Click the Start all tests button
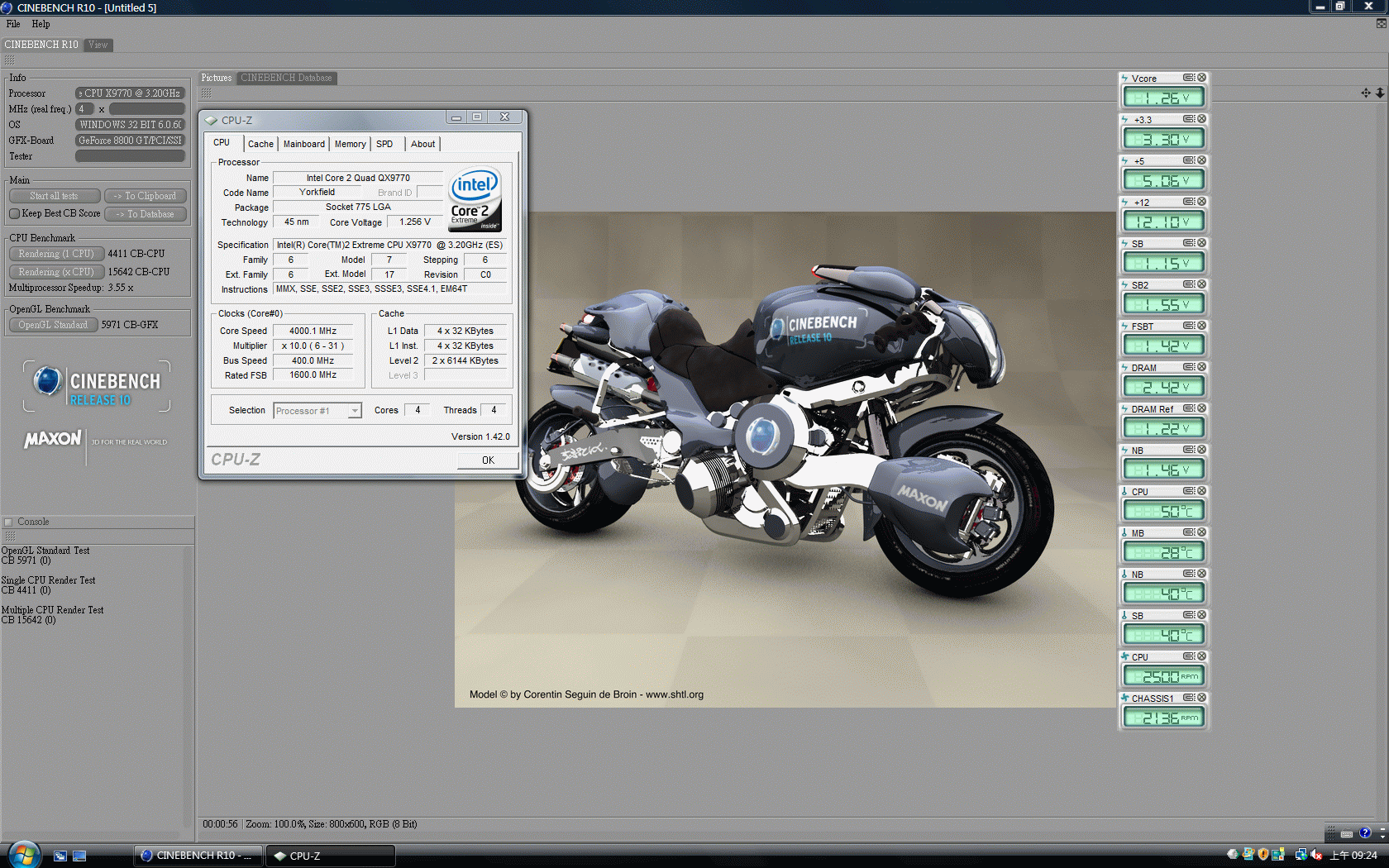This screenshot has height=868, width=1389. point(55,196)
